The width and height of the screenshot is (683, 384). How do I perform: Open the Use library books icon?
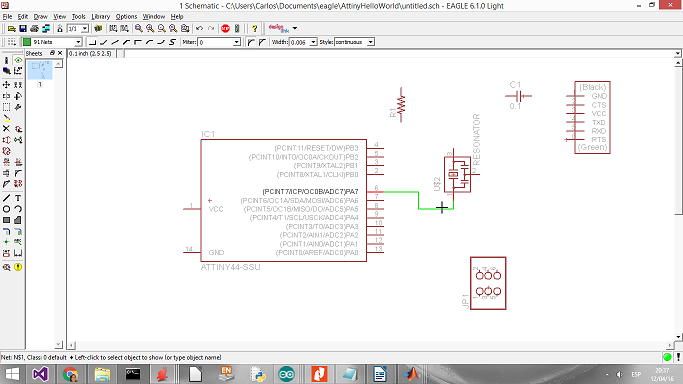point(98,28)
